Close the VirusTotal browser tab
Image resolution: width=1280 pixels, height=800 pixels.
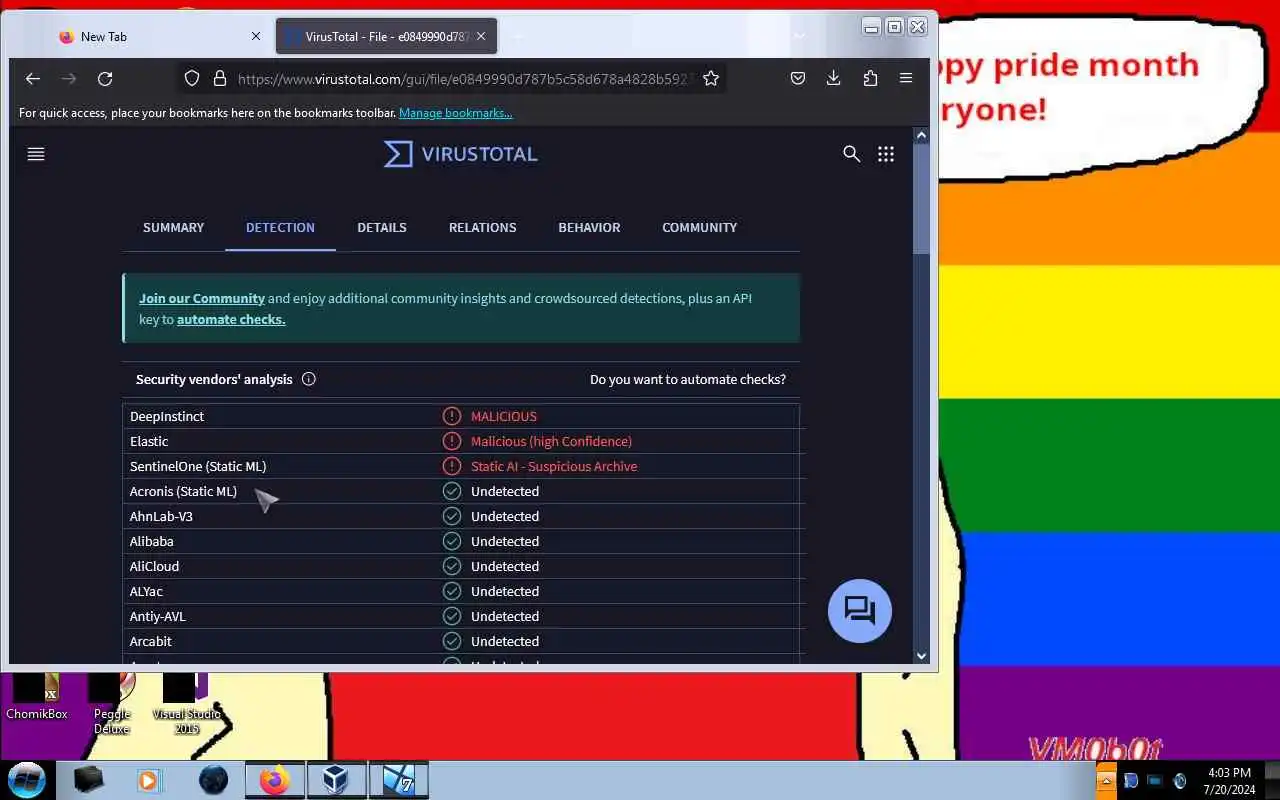(480, 36)
